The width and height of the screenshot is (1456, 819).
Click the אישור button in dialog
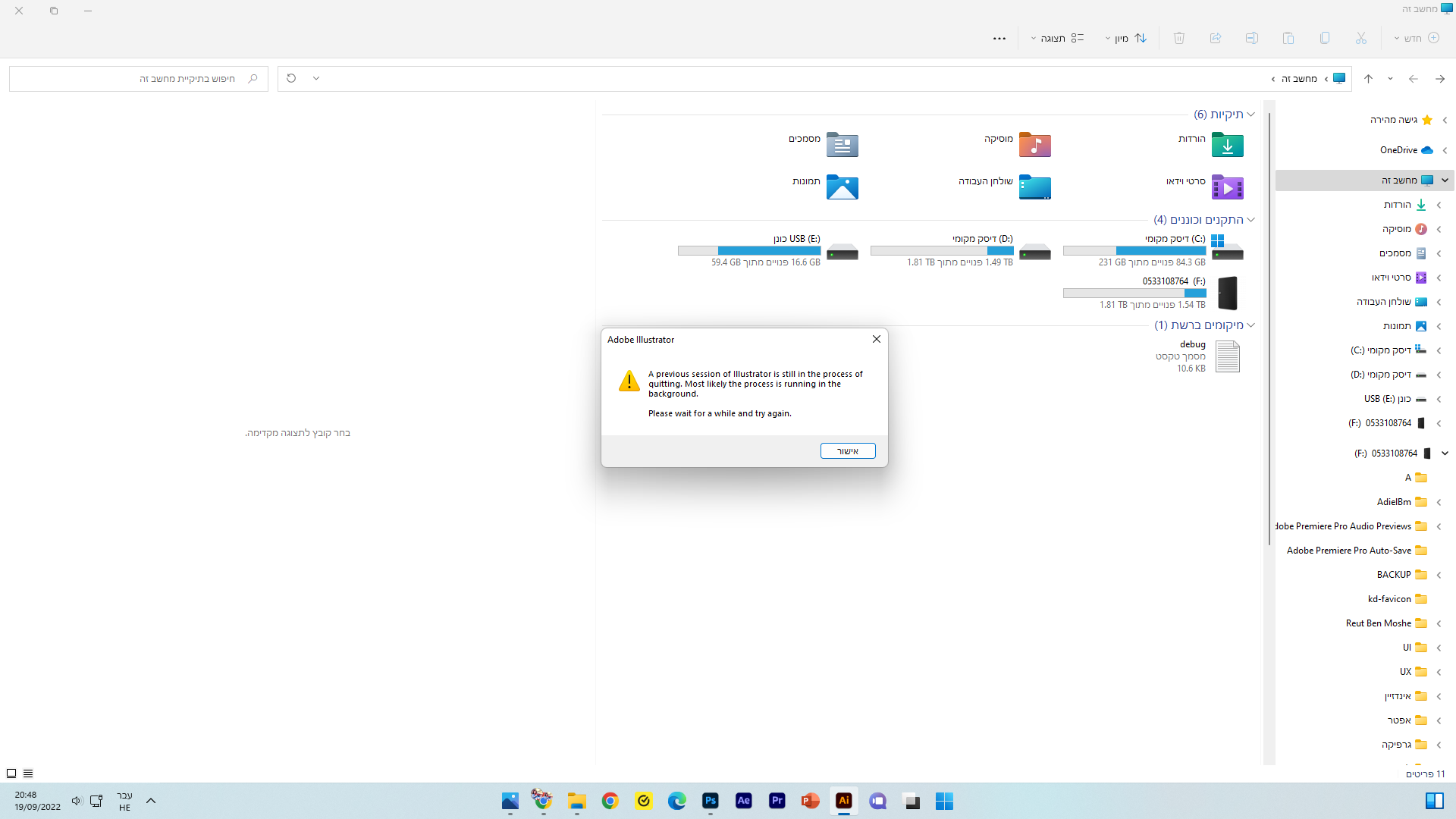click(x=847, y=451)
